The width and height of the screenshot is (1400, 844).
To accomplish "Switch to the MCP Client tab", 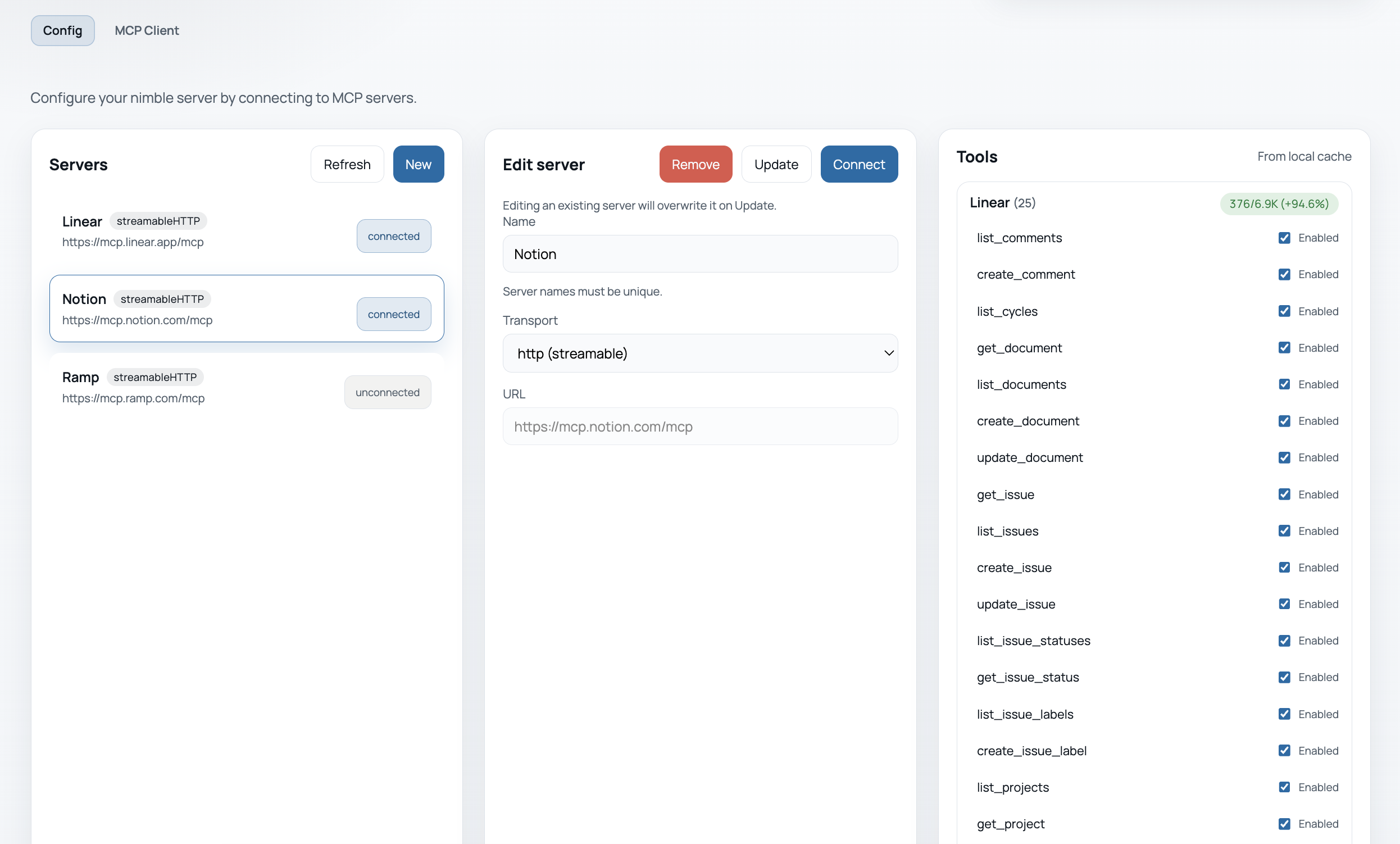I will click(x=147, y=31).
